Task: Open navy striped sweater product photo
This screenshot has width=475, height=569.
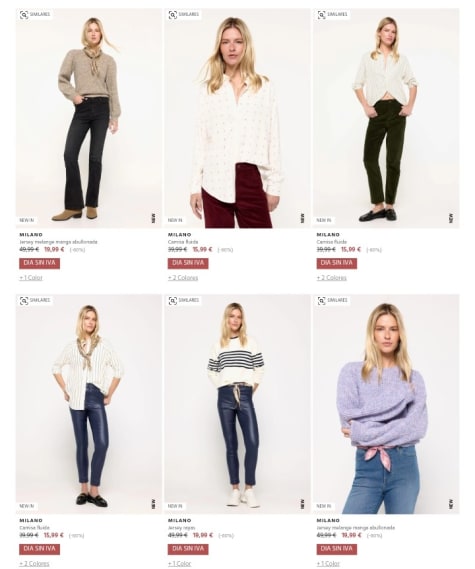Action: point(237,404)
